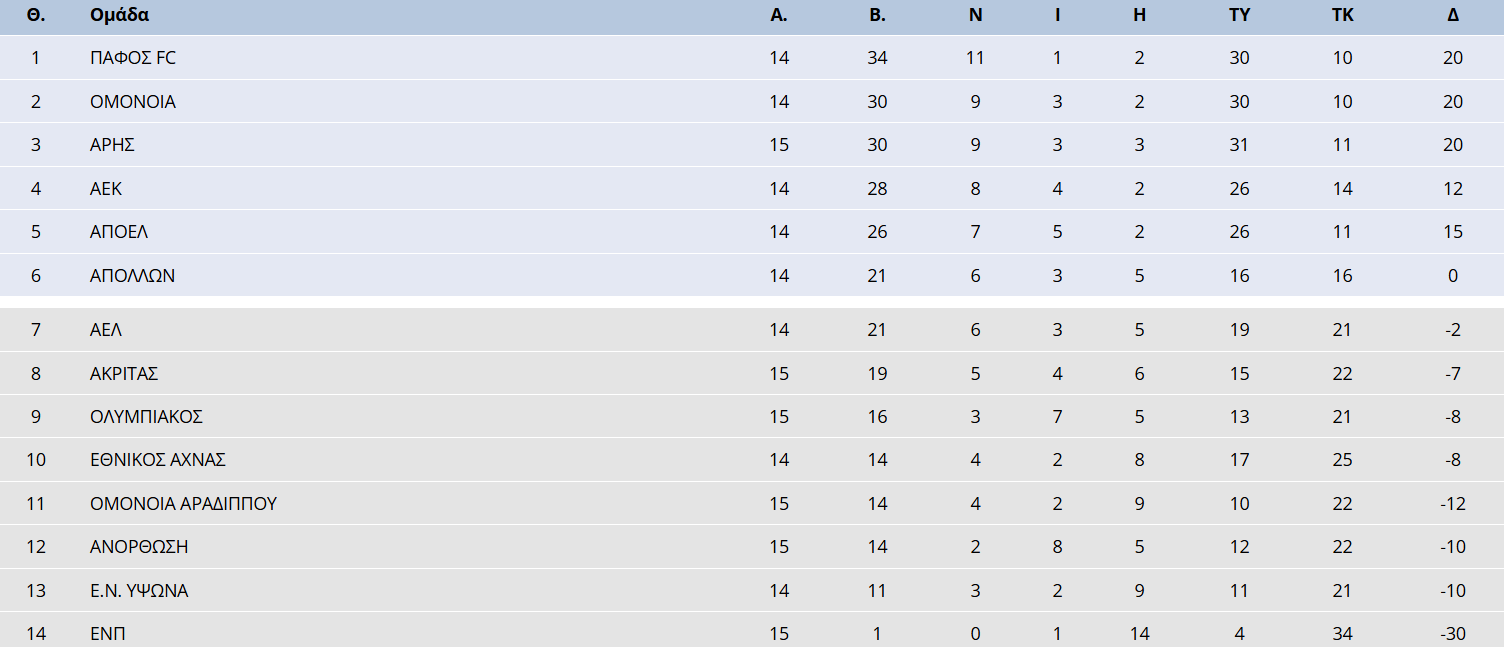Open the ΟΜΟΝΟΙΑ team row
The image size is (1504, 647).
[132, 102]
